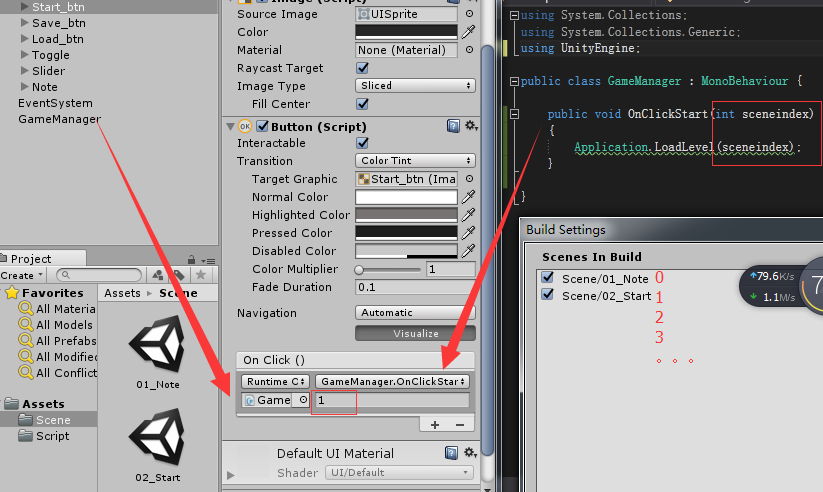This screenshot has width=823, height=492.
Task: Click Fade Duration value field
Action: tap(415, 287)
